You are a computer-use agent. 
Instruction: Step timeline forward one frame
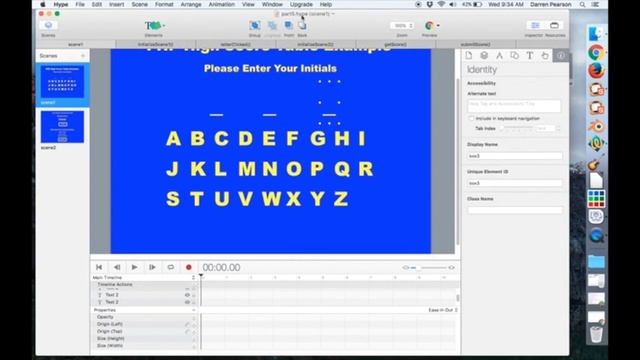coord(152,267)
